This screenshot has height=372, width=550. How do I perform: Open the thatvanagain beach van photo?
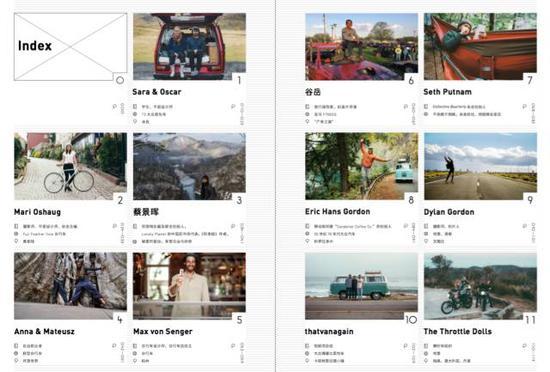pos(361,286)
